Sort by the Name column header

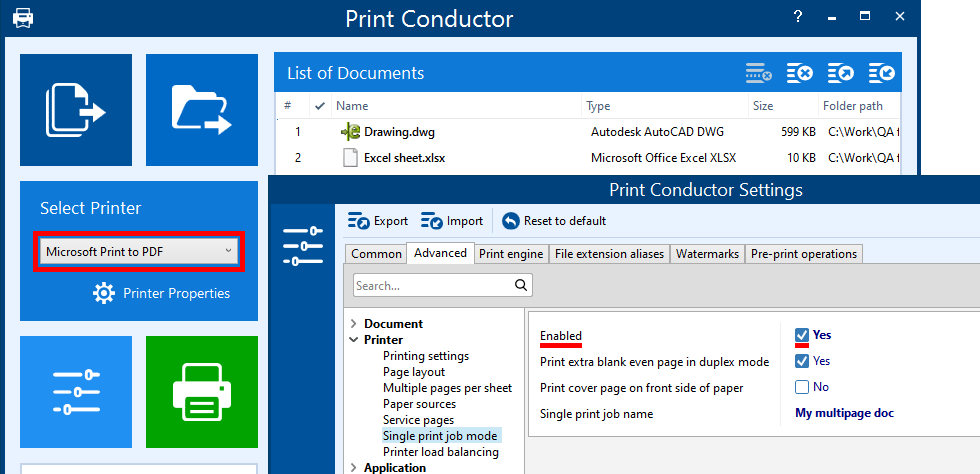(x=456, y=106)
